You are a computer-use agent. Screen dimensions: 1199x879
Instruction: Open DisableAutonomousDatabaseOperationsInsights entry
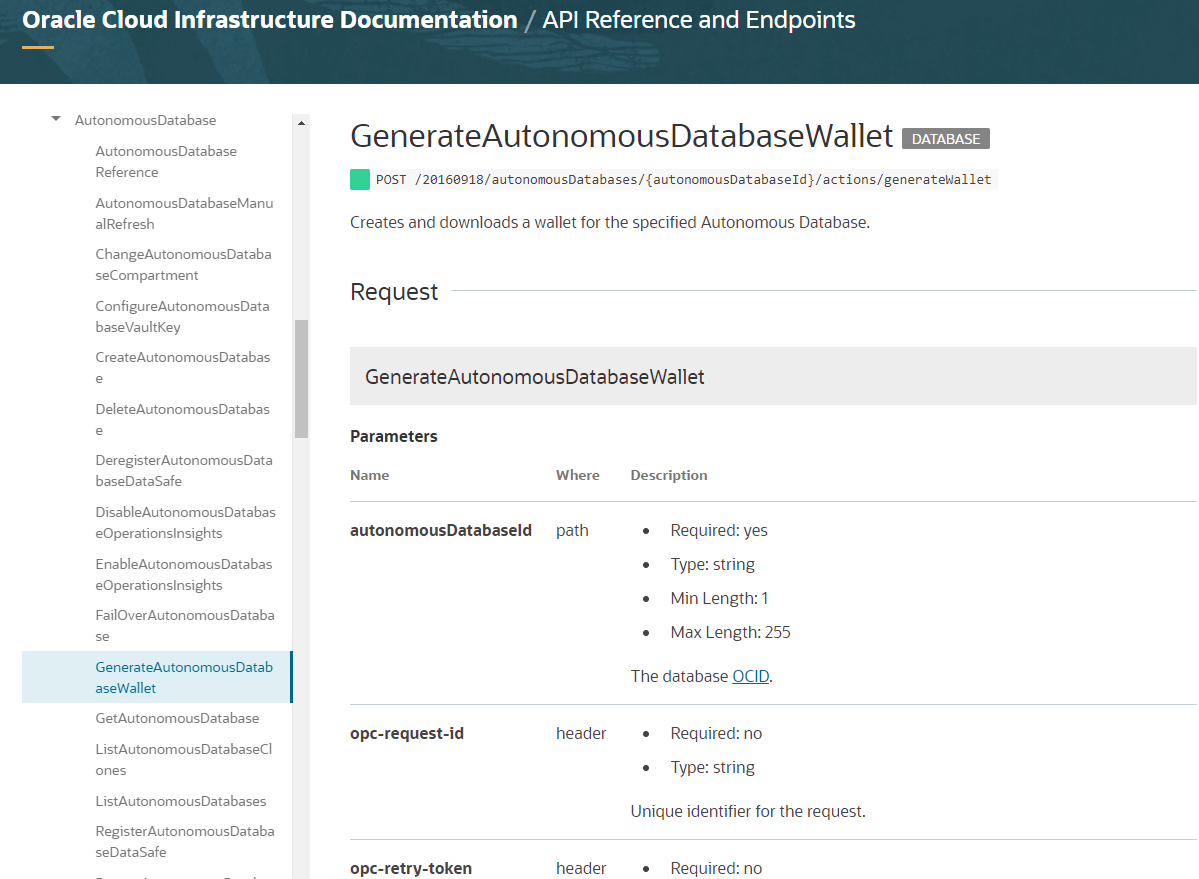pyautogui.click(x=185, y=523)
